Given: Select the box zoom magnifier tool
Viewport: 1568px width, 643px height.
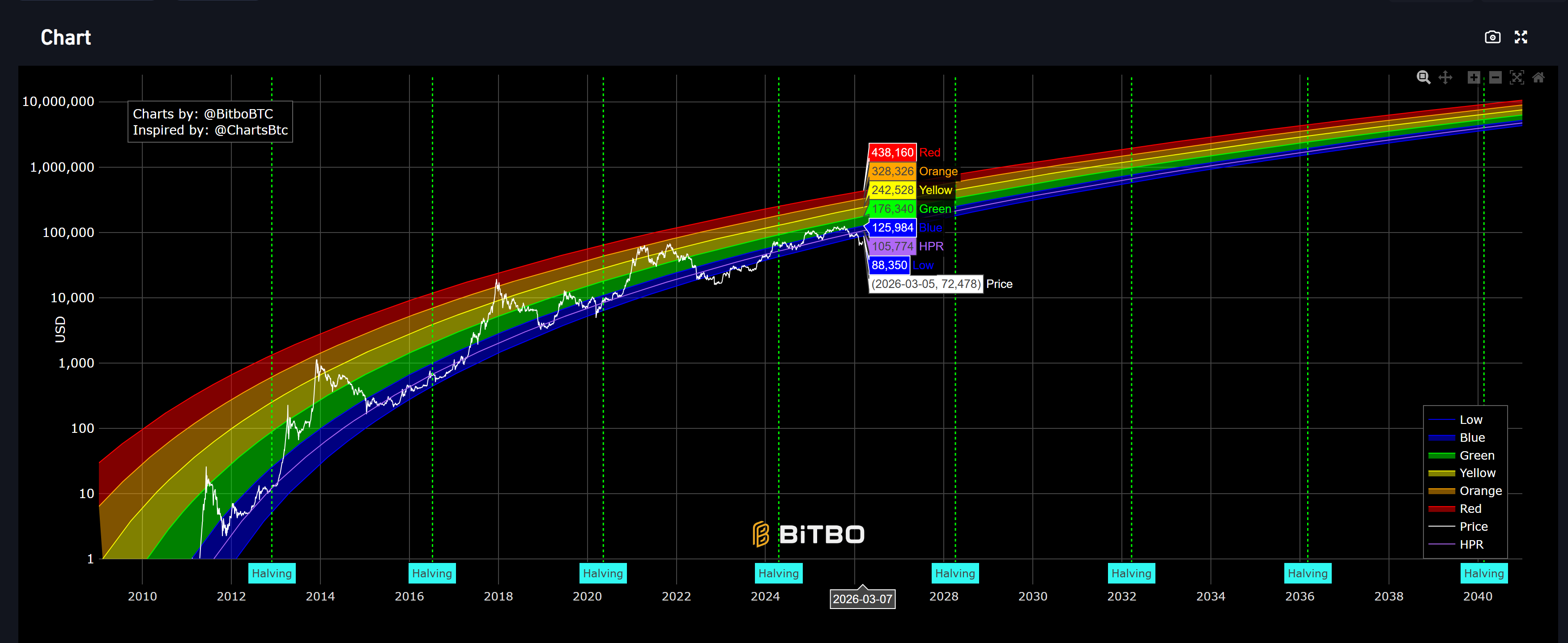Looking at the screenshot, I should point(1423,77).
